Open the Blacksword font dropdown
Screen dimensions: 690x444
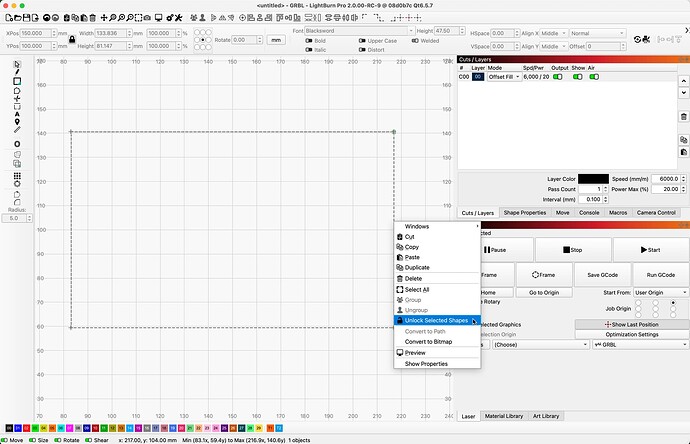coord(360,31)
